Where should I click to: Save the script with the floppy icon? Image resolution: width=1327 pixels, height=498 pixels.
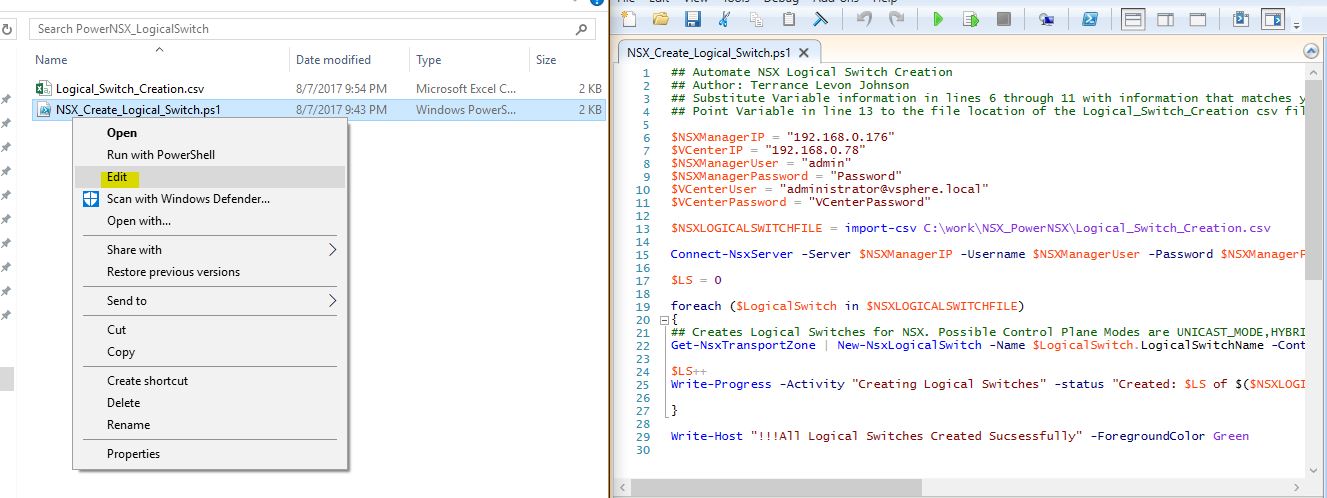(692, 19)
